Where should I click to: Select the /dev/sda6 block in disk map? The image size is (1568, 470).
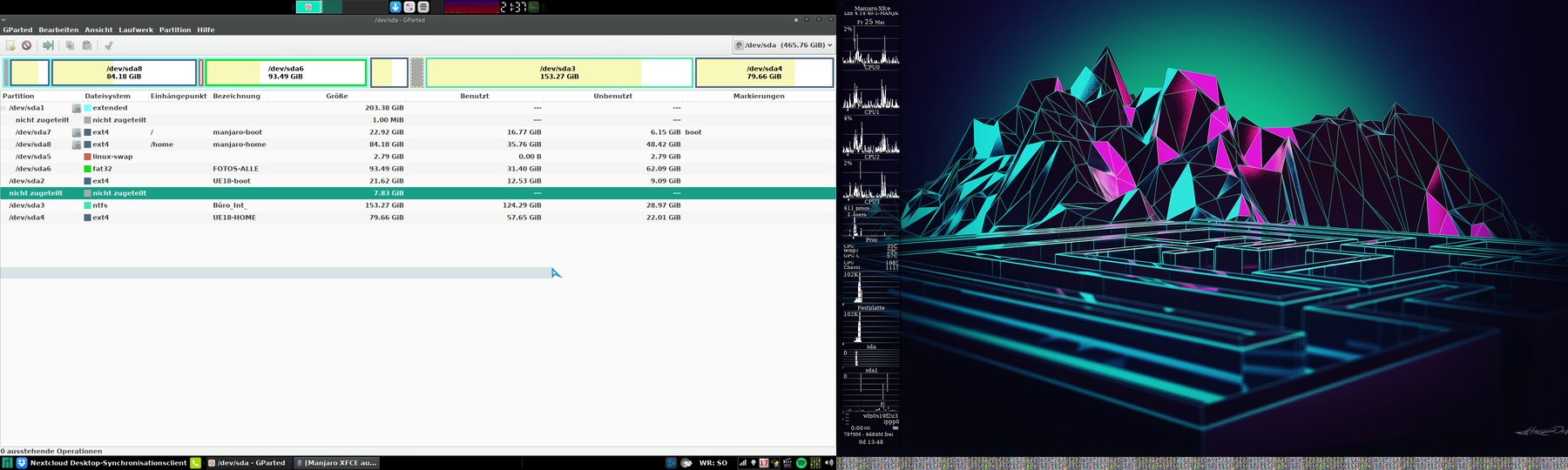coord(285,72)
